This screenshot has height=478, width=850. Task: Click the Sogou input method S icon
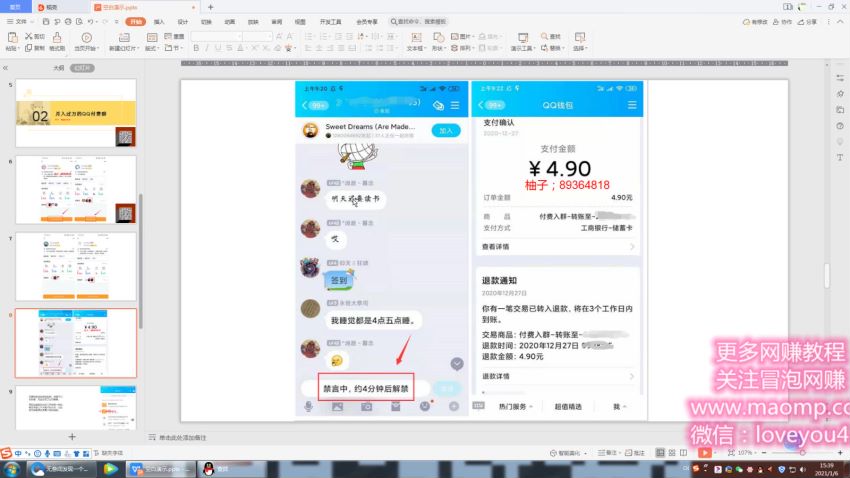pyautogui.click(x=6, y=453)
